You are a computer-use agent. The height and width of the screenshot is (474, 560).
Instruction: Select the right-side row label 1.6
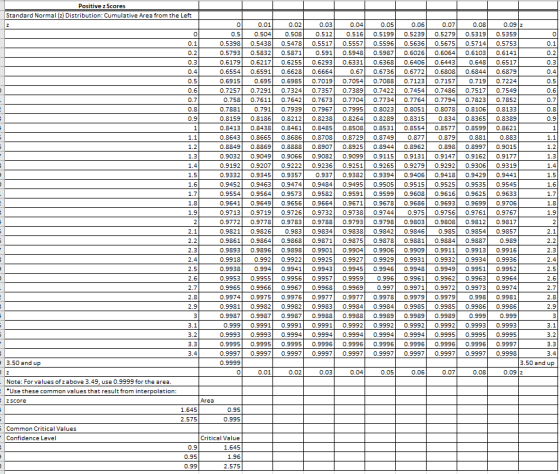pyautogui.click(x=537, y=184)
